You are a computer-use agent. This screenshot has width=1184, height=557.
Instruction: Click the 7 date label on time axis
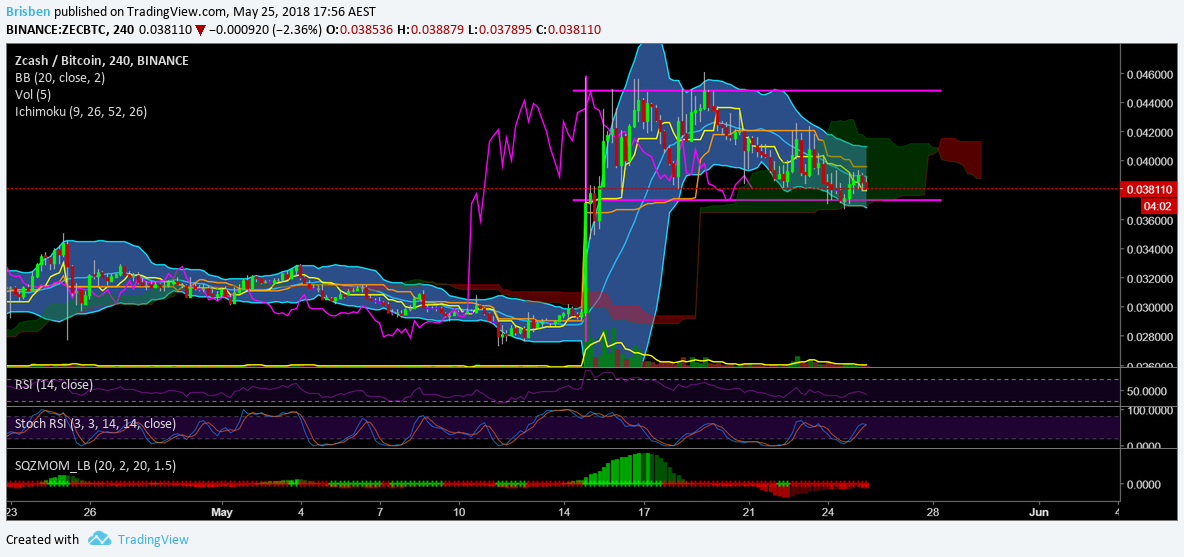click(x=380, y=512)
